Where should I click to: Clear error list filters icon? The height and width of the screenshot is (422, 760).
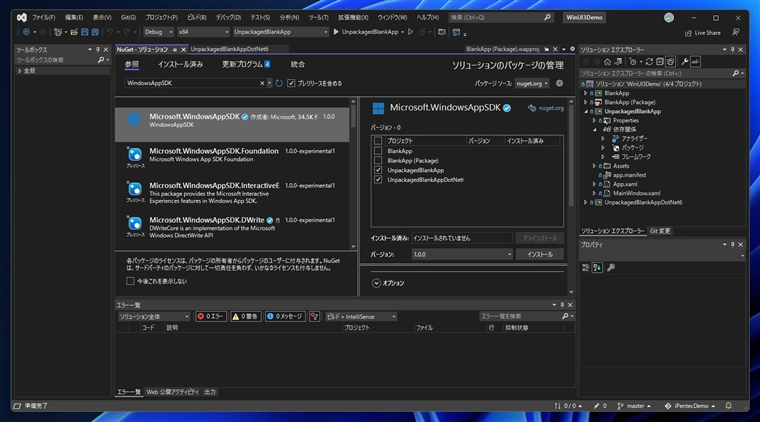tap(315, 316)
